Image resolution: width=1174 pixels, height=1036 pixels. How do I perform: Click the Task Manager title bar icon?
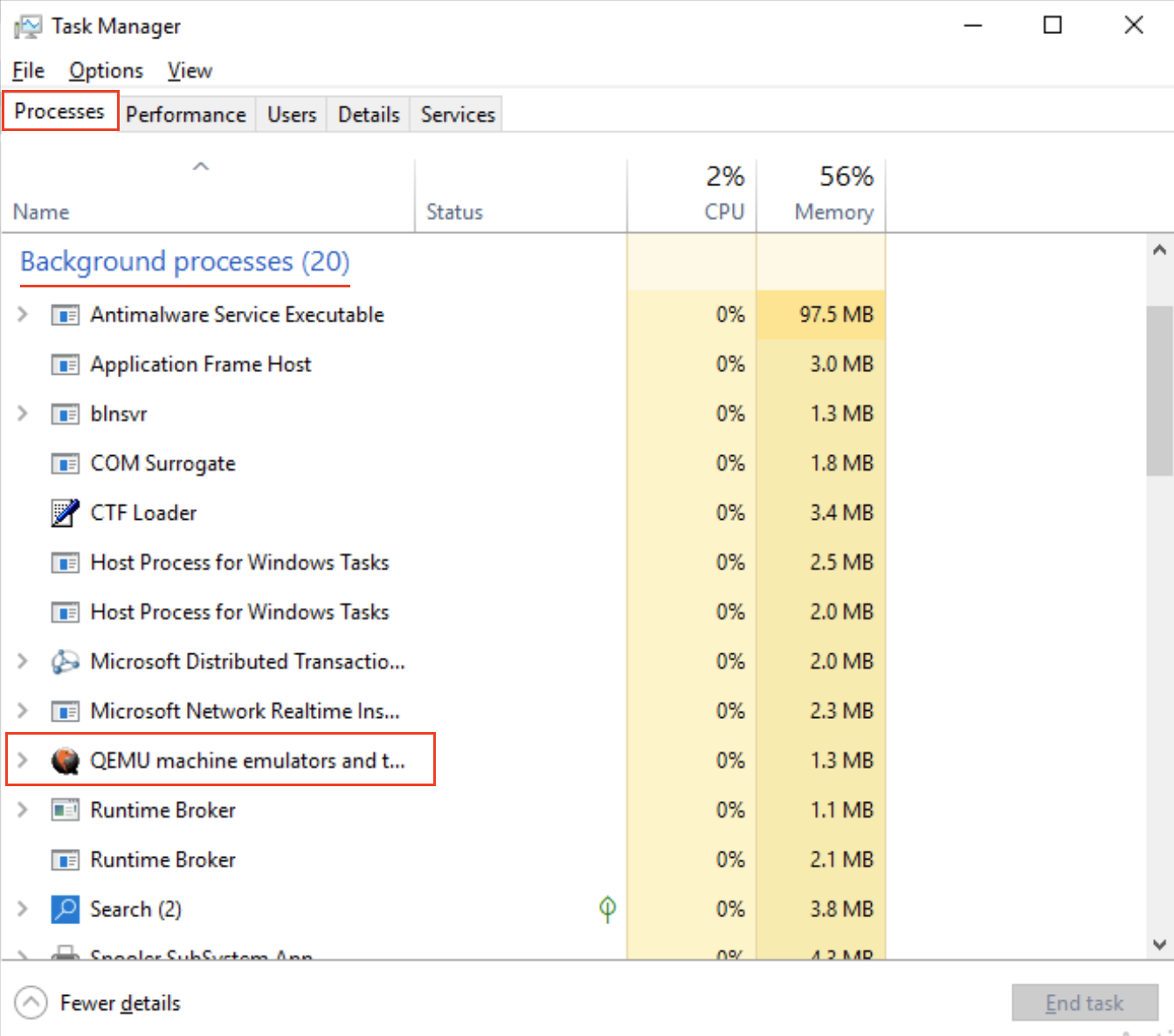(x=27, y=26)
